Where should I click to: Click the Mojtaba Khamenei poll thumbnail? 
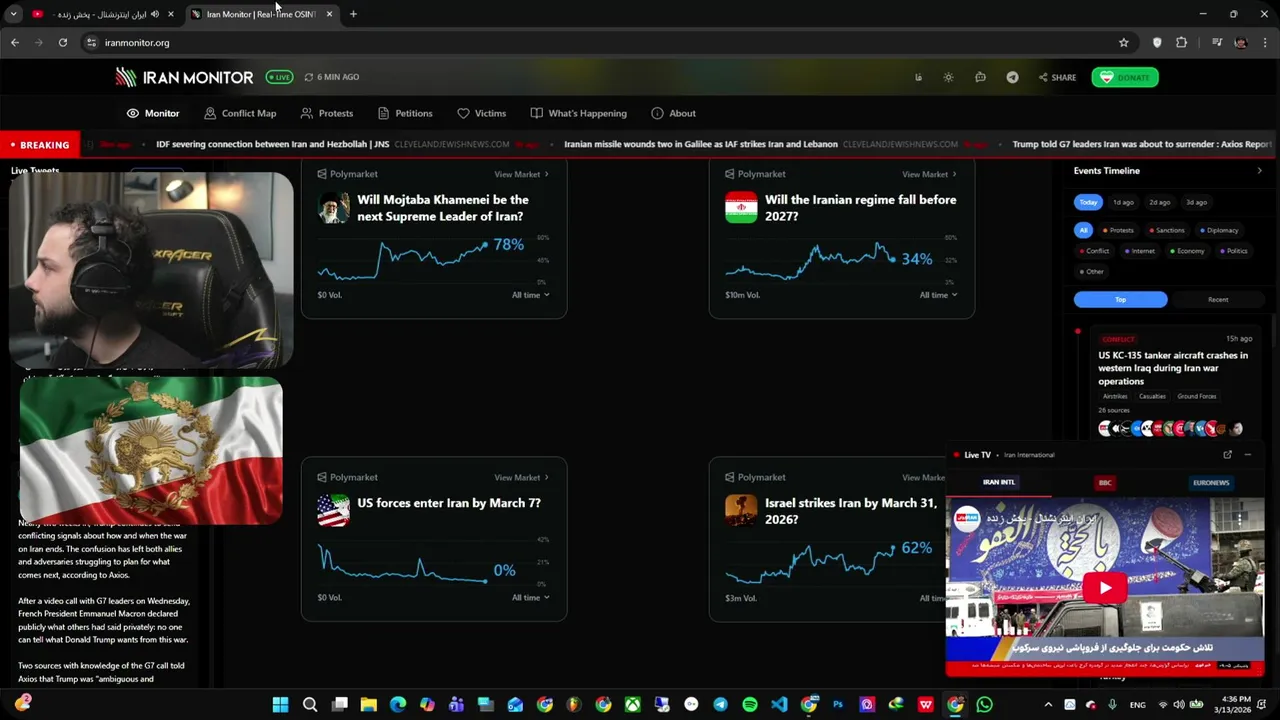pos(333,208)
